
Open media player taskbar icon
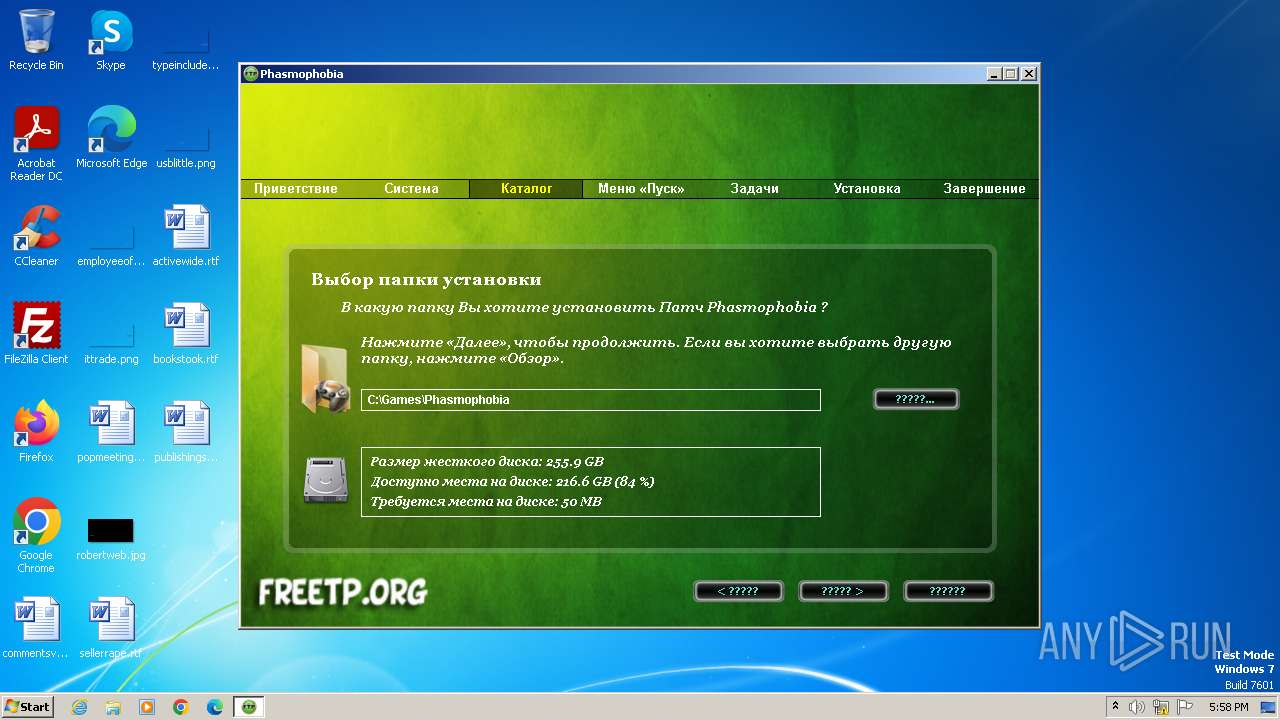(147, 707)
